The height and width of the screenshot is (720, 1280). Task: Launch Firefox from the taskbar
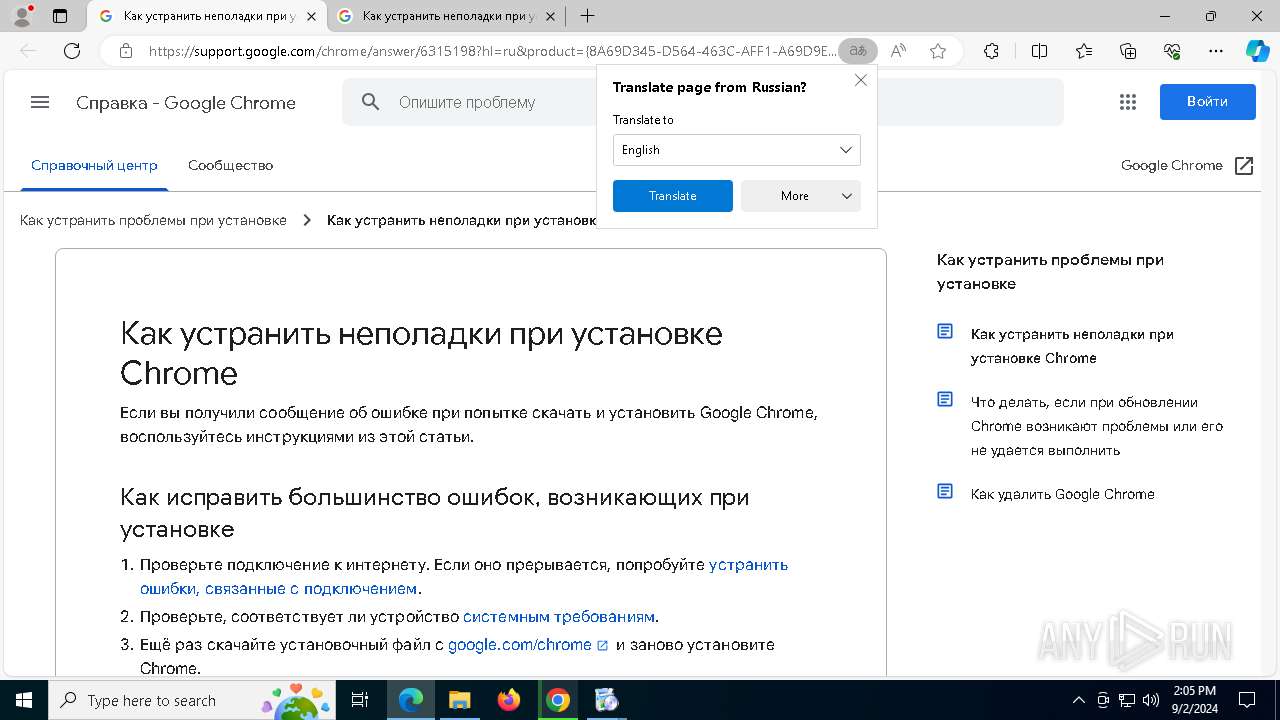(x=508, y=700)
